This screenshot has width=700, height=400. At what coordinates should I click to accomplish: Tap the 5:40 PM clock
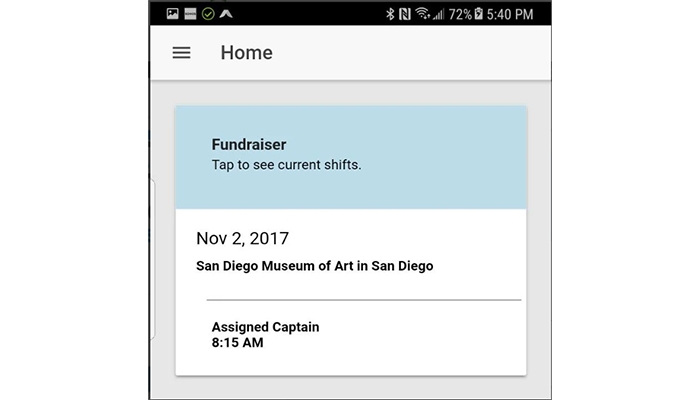coord(510,13)
